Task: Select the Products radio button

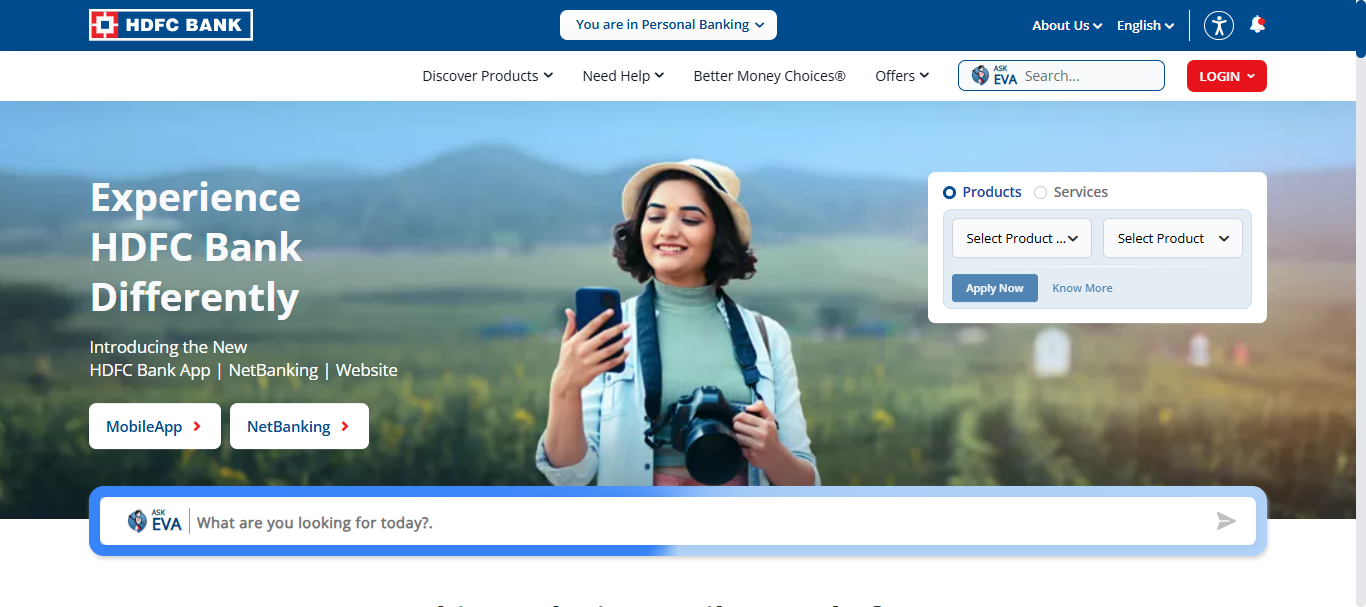Action: pyautogui.click(x=950, y=192)
